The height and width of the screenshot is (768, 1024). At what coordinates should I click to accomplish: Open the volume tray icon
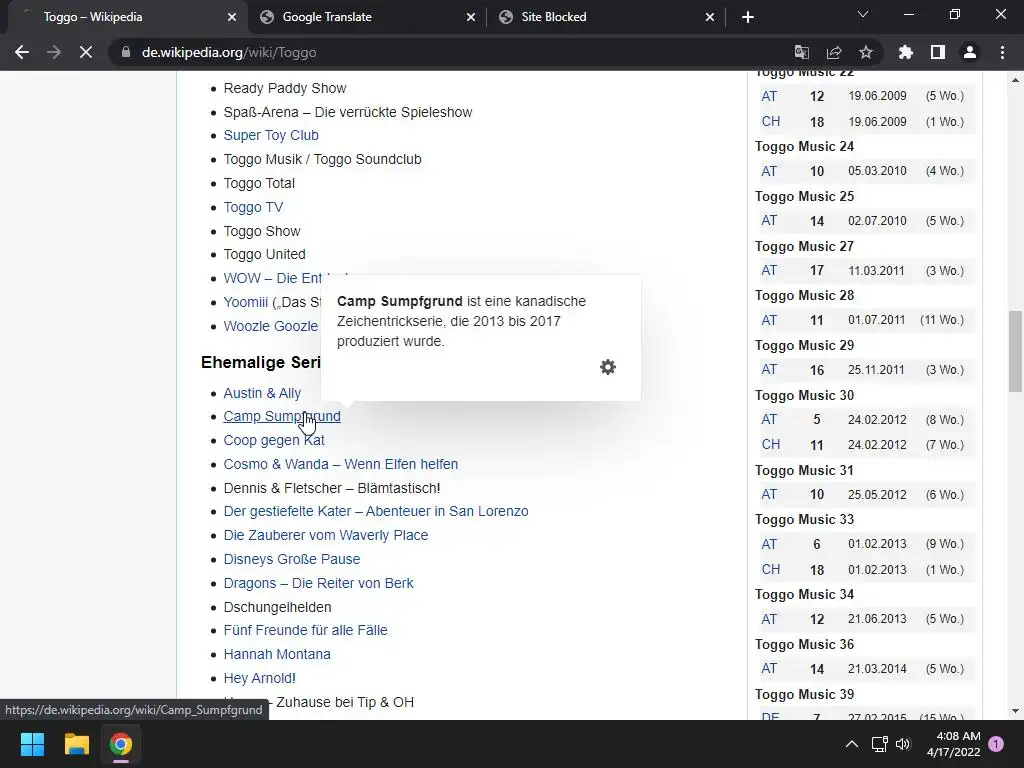(903, 744)
